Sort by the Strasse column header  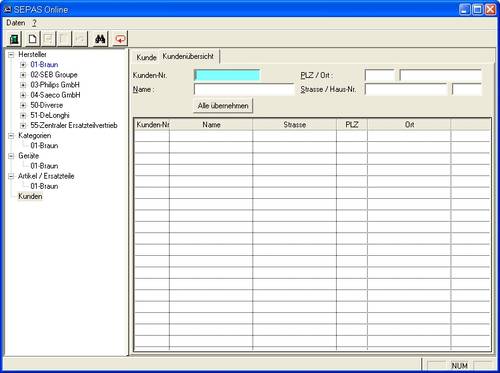tap(295, 125)
